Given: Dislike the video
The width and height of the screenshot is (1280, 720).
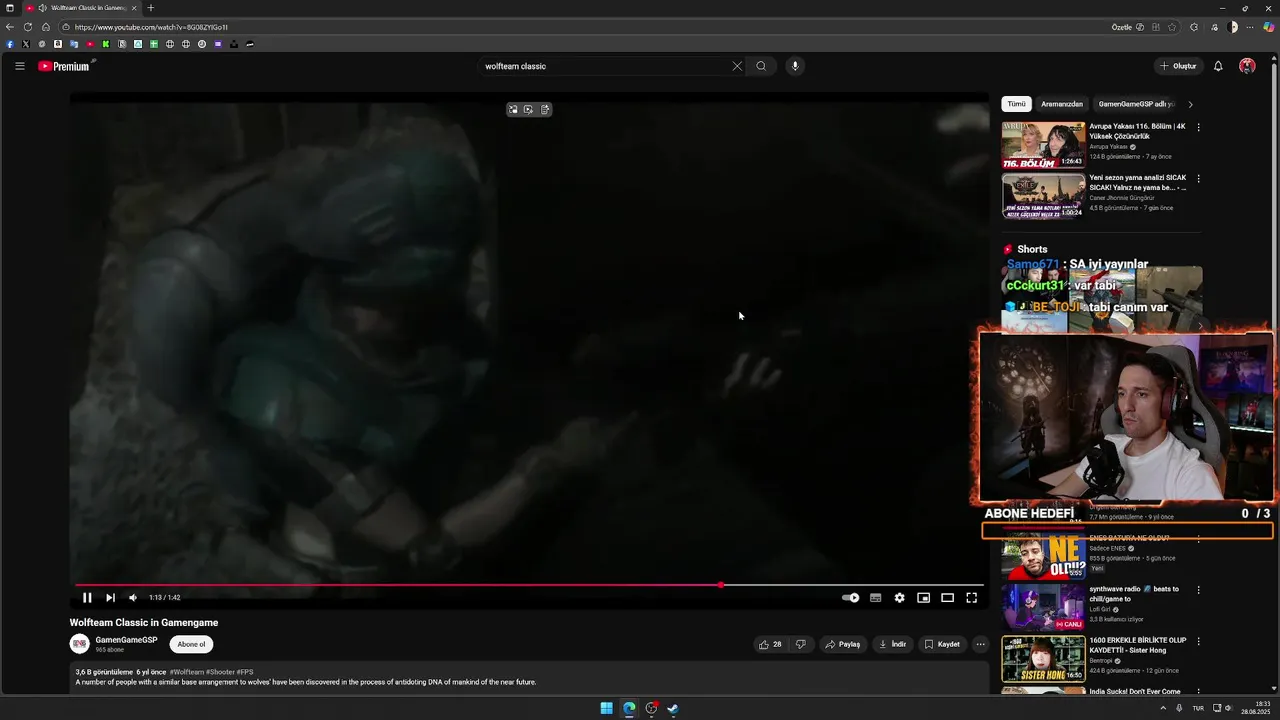Looking at the screenshot, I should (800, 644).
